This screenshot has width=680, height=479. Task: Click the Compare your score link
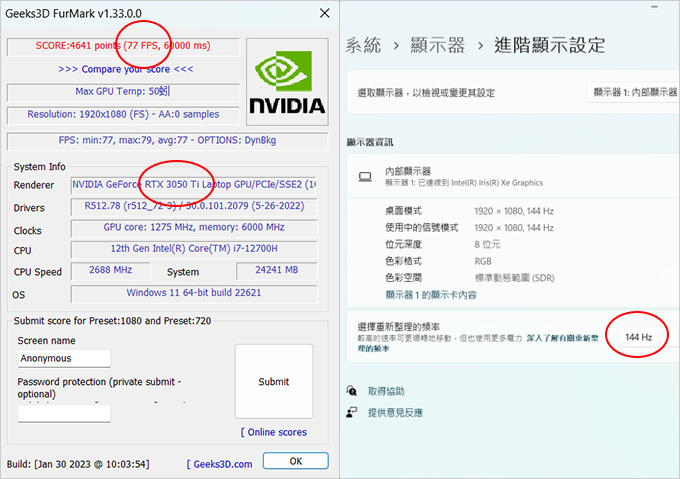[x=126, y=69]
